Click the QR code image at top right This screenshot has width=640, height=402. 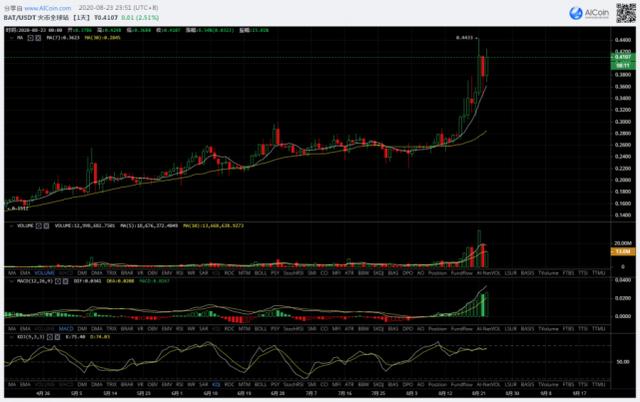point(626,13)
